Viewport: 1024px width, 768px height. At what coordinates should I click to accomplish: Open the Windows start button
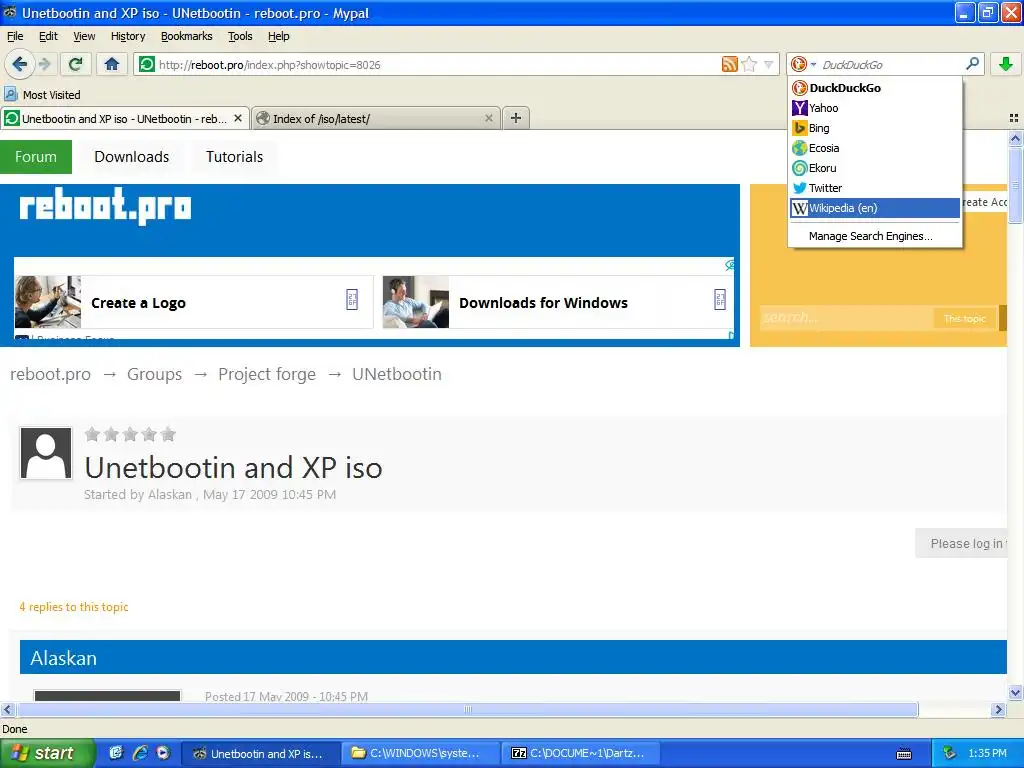47,753
